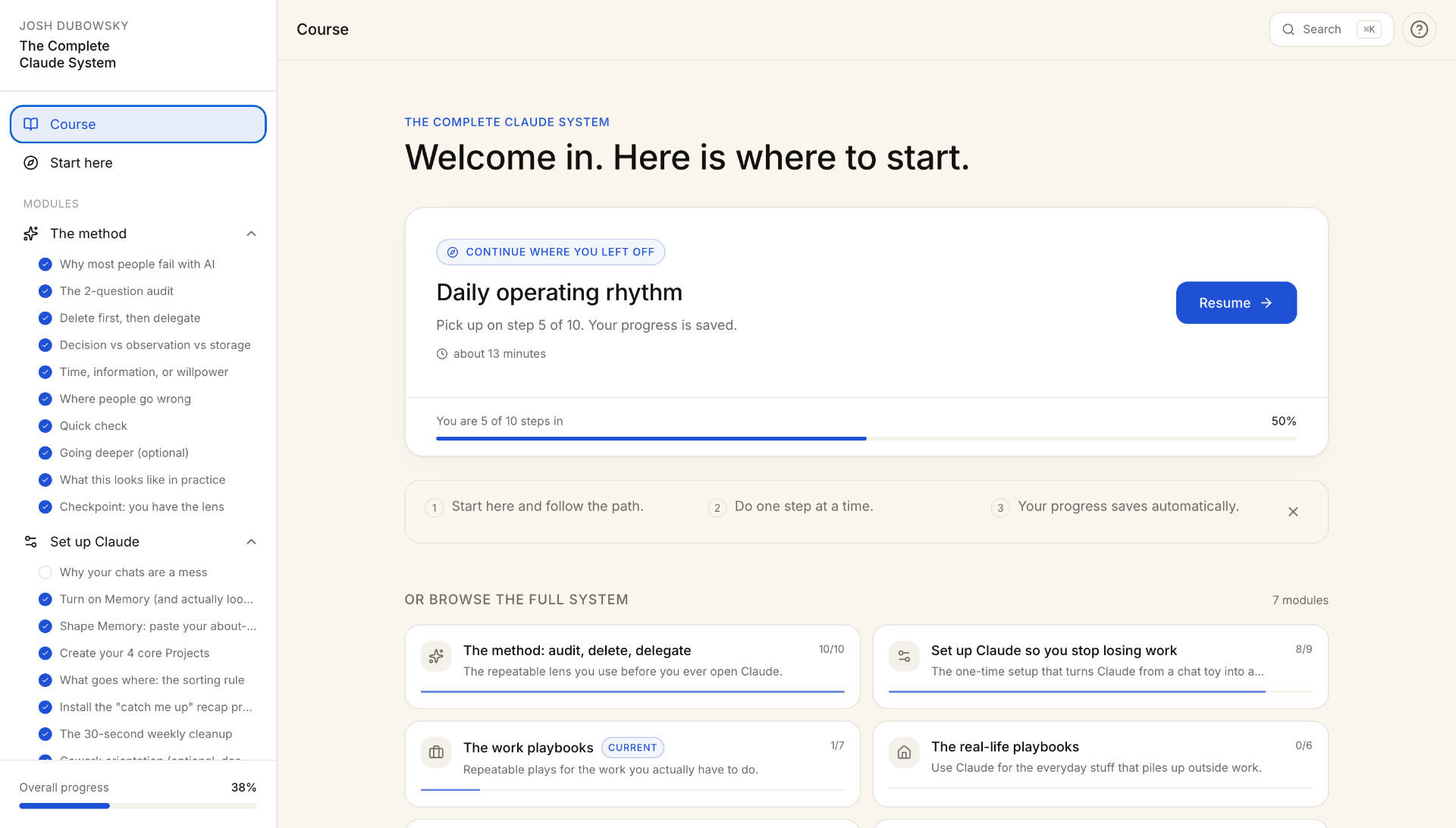
Task: Toggle check for Decision vs observation vs storage
Action: pyautogui.click(x=45, y=345)
